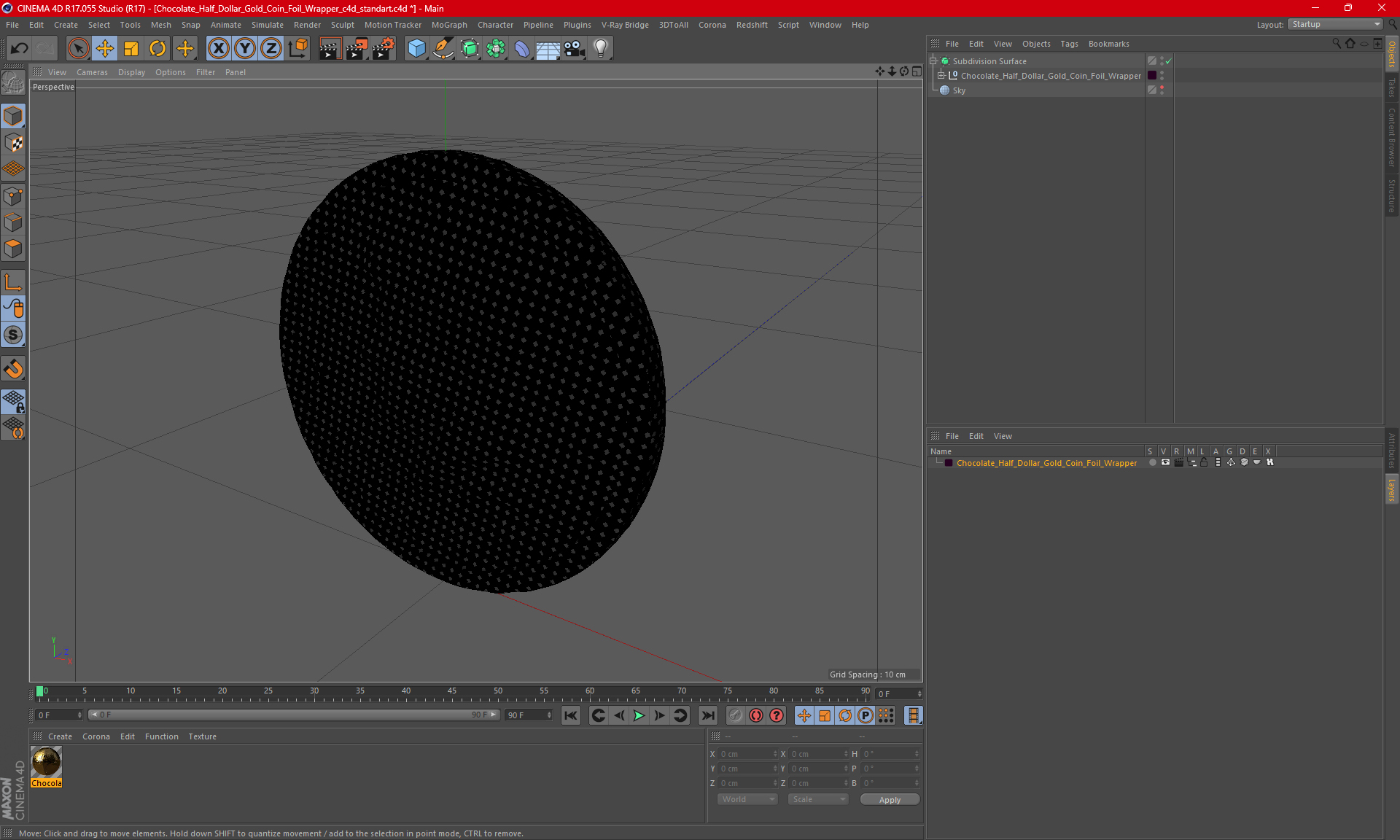1400x840 pixels.
Task: Open viewport Display menu
Action: click(x=131, y=72)
